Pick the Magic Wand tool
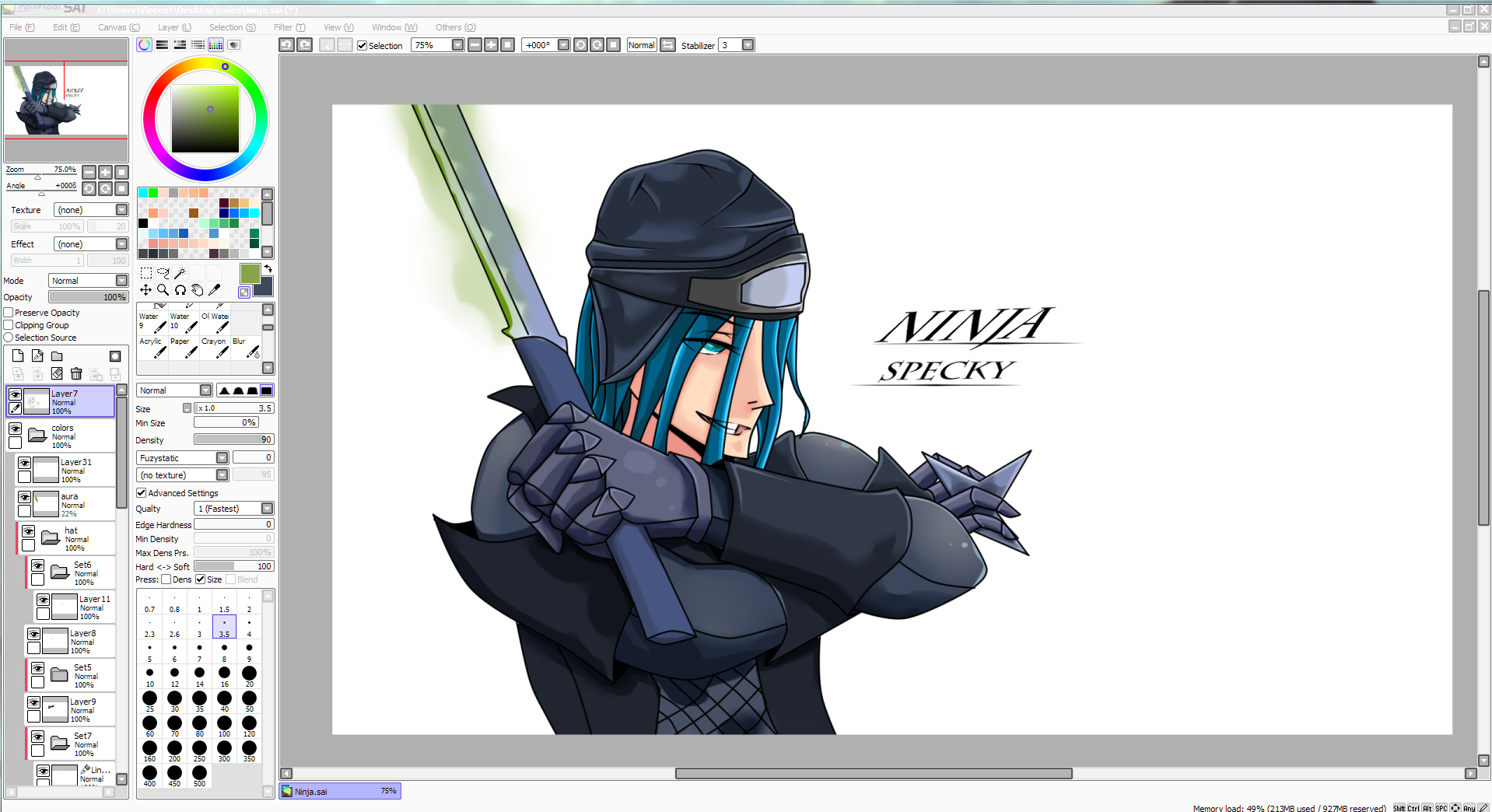This screenshot has height=812, width=1492. tap(180, 273)
